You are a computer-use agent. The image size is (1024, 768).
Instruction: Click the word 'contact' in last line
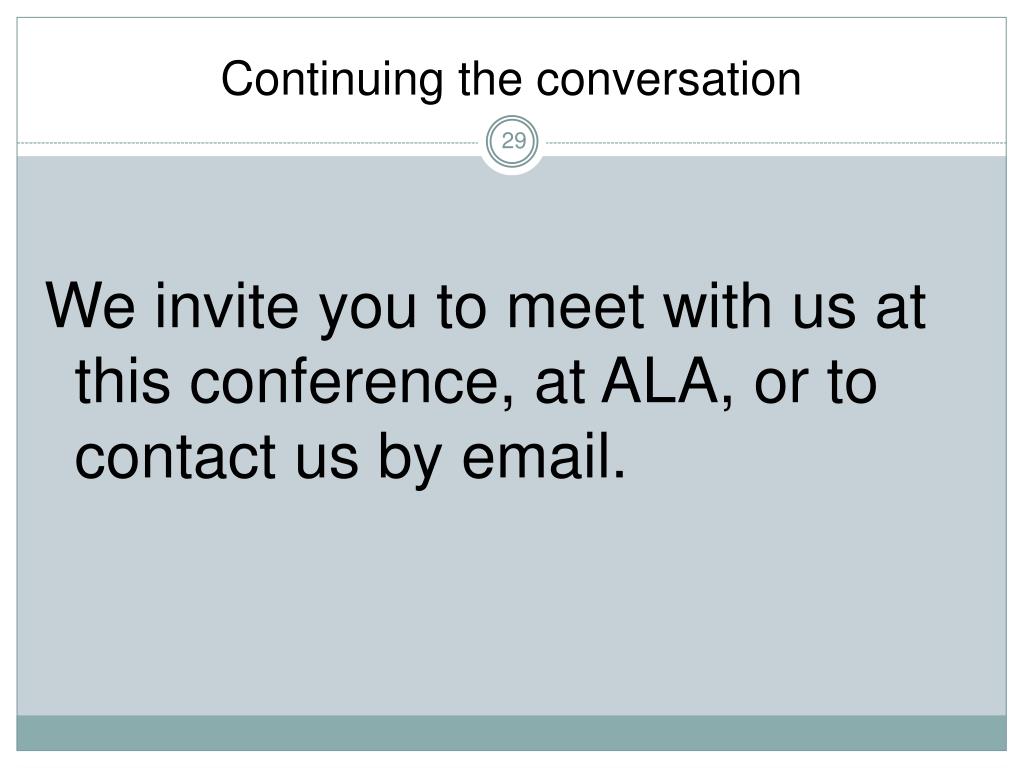pyautogui.click(x=175, y=457)
